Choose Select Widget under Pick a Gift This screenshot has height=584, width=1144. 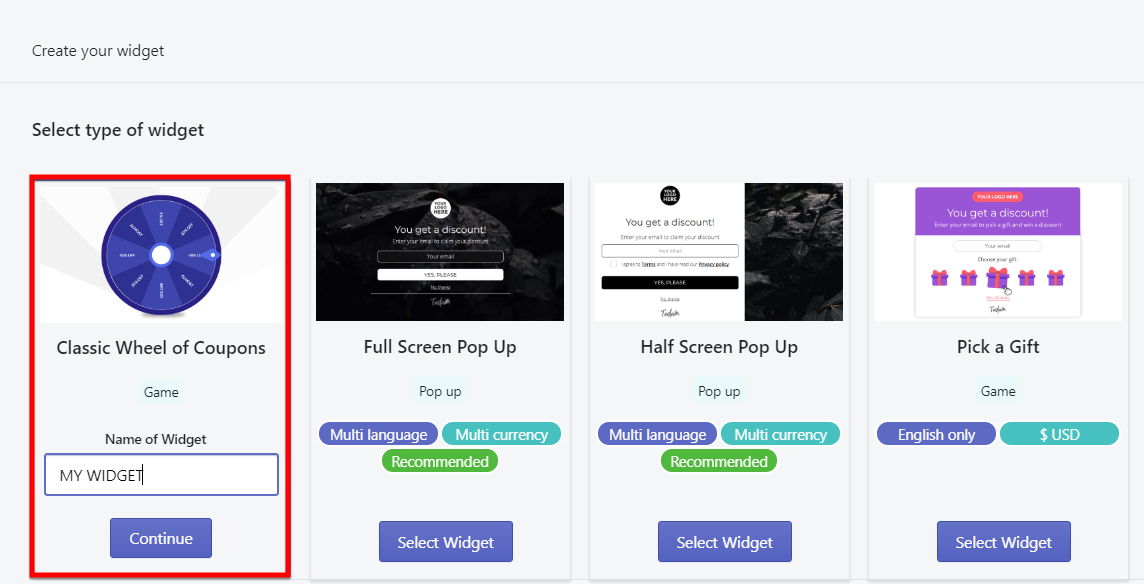[x=1004, y=542]
